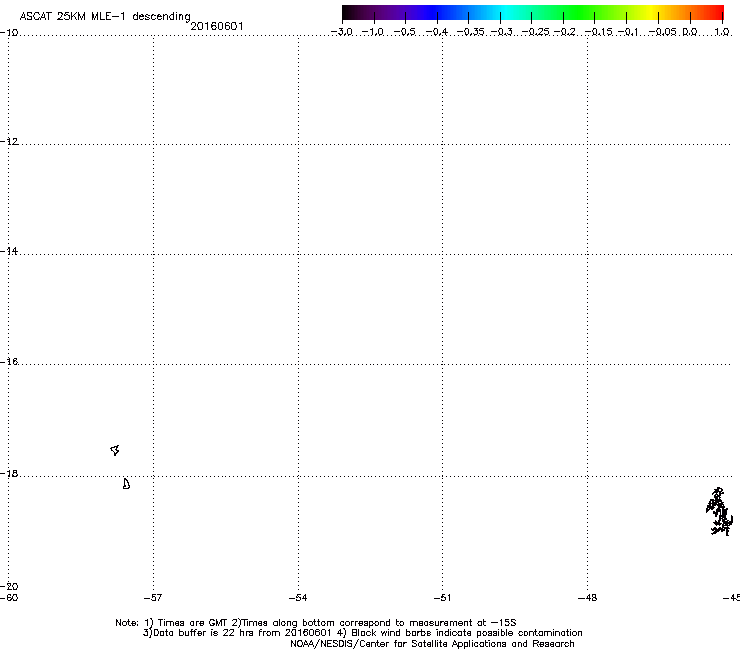Click the -3.0 color scale label
The height and width of the screenshot is (650, 740).
(342, 32)
